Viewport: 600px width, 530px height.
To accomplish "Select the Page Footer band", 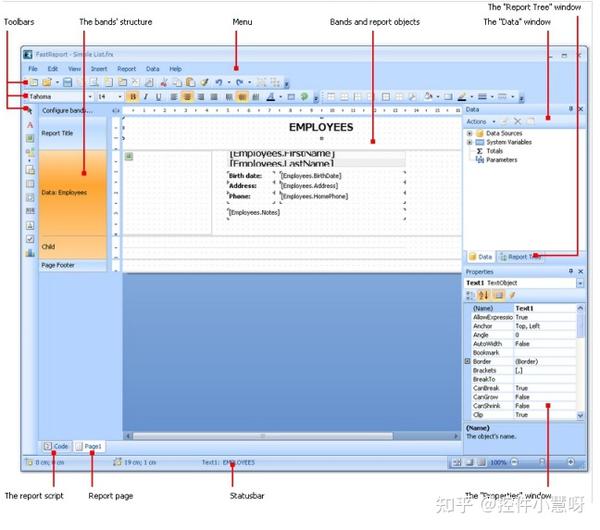I will pyautogui.click(x=73, y=265).
